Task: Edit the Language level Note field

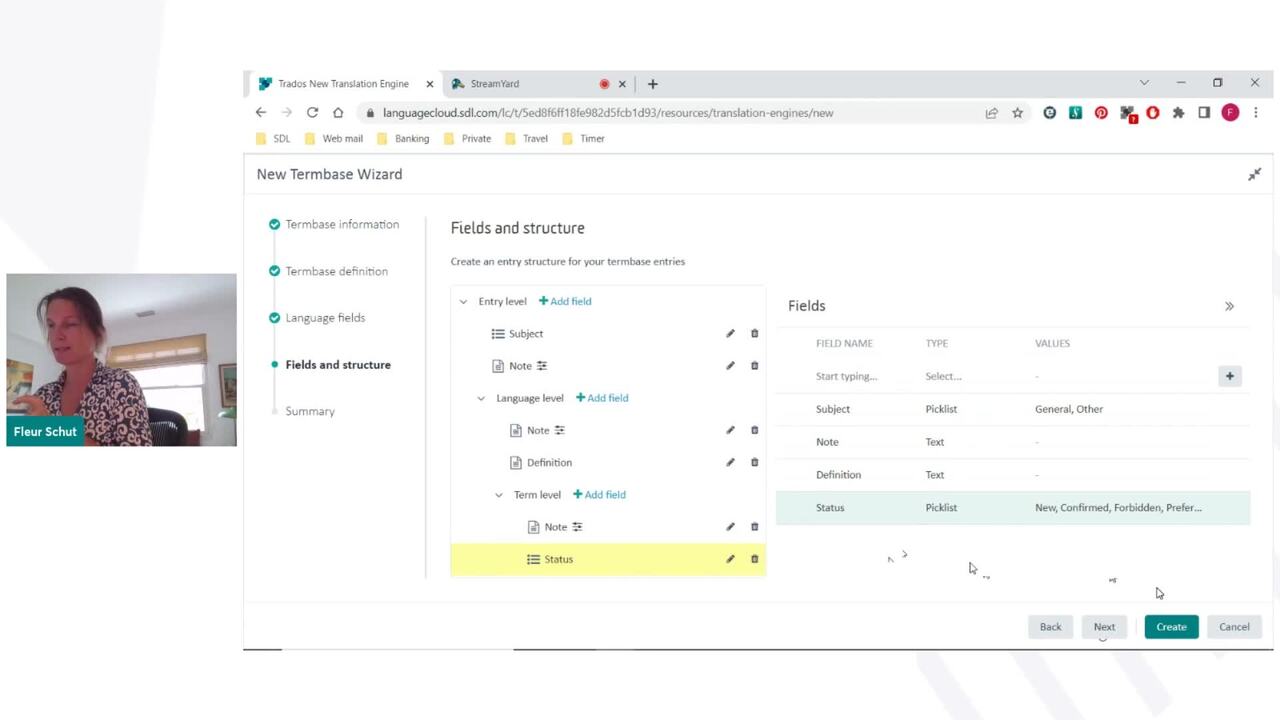Action: point(730,430)
